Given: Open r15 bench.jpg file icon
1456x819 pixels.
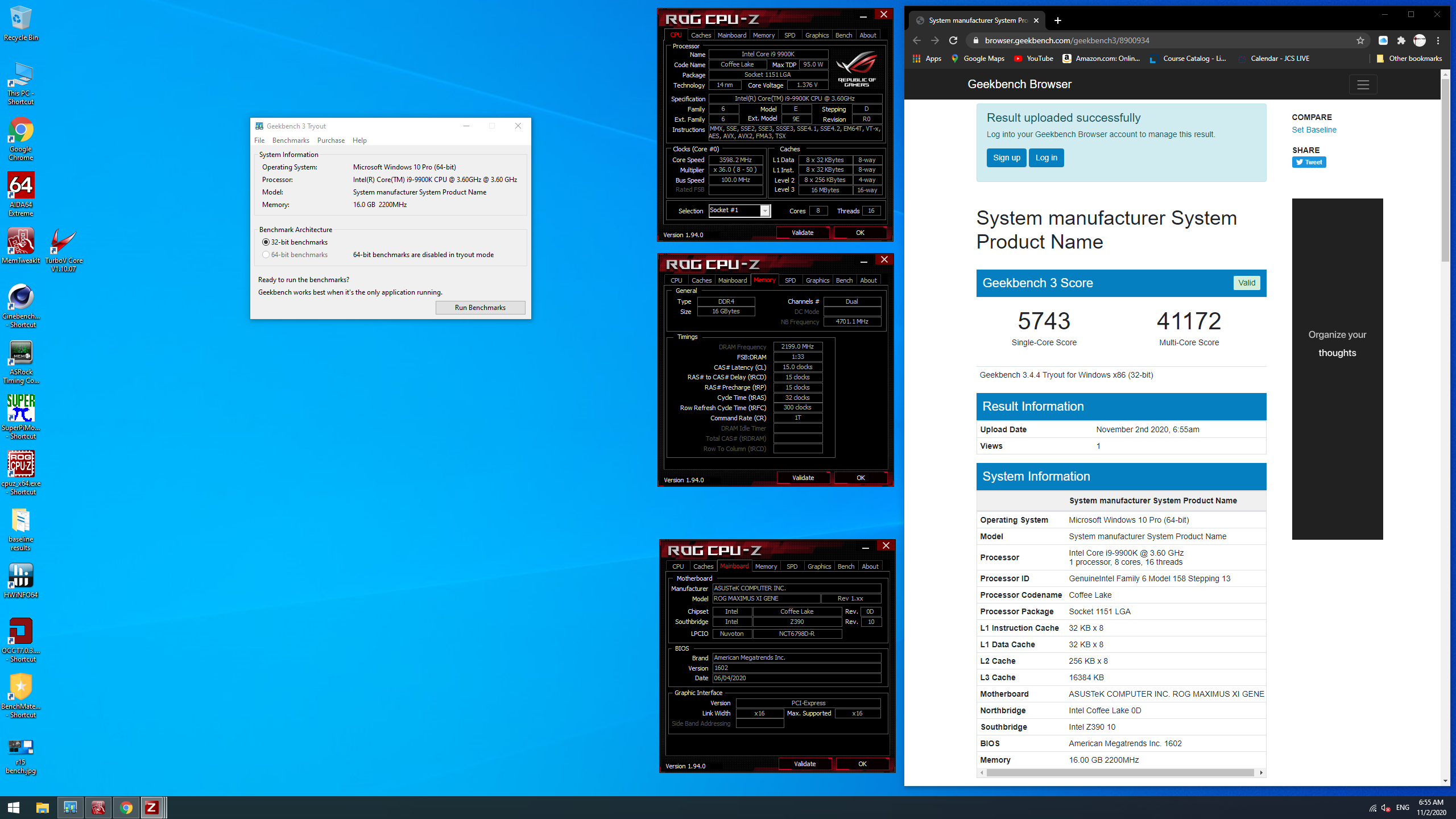Looking at the screenshot, I should click(x=21, y=756).
